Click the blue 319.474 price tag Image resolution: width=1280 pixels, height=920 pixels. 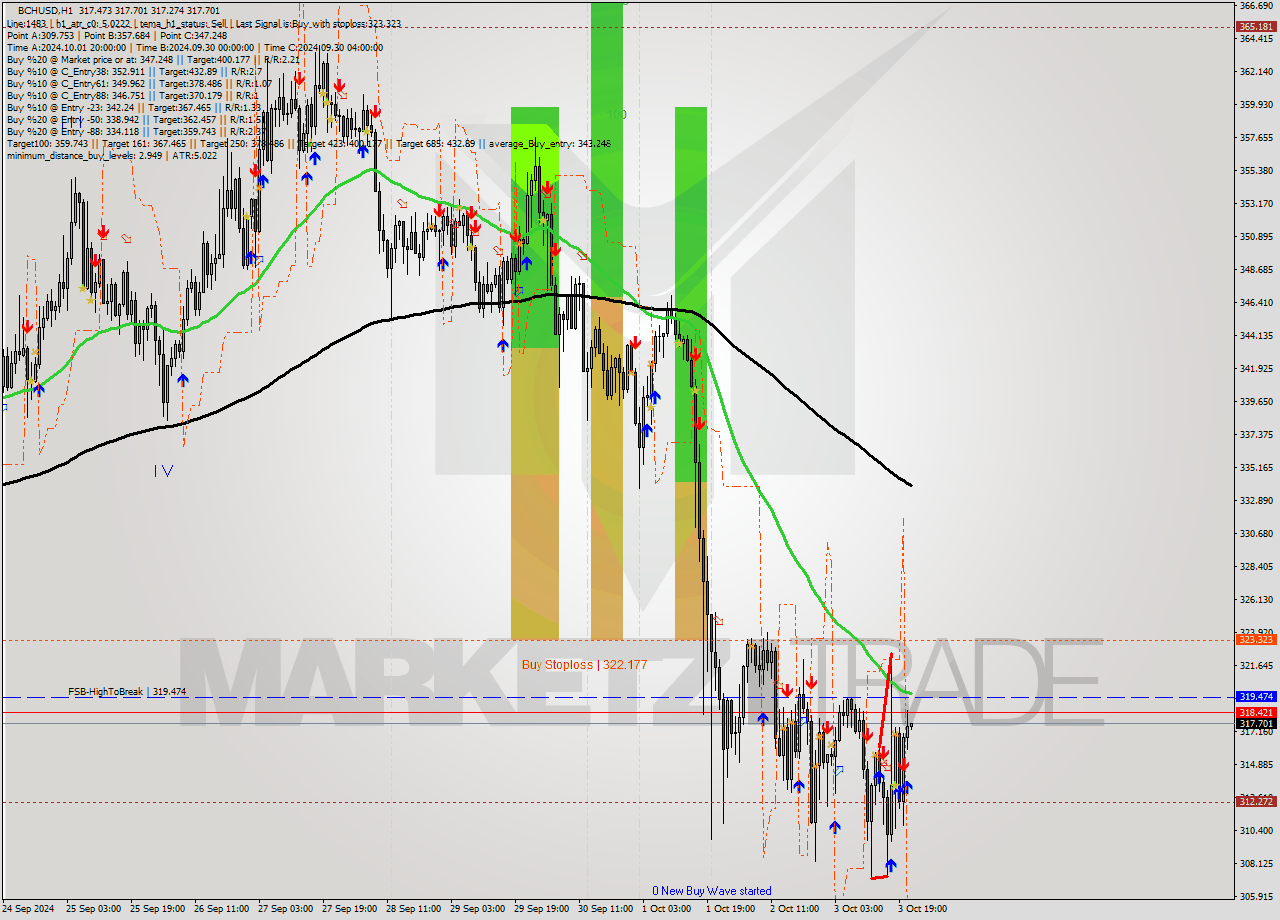(x=1255, y=696)
